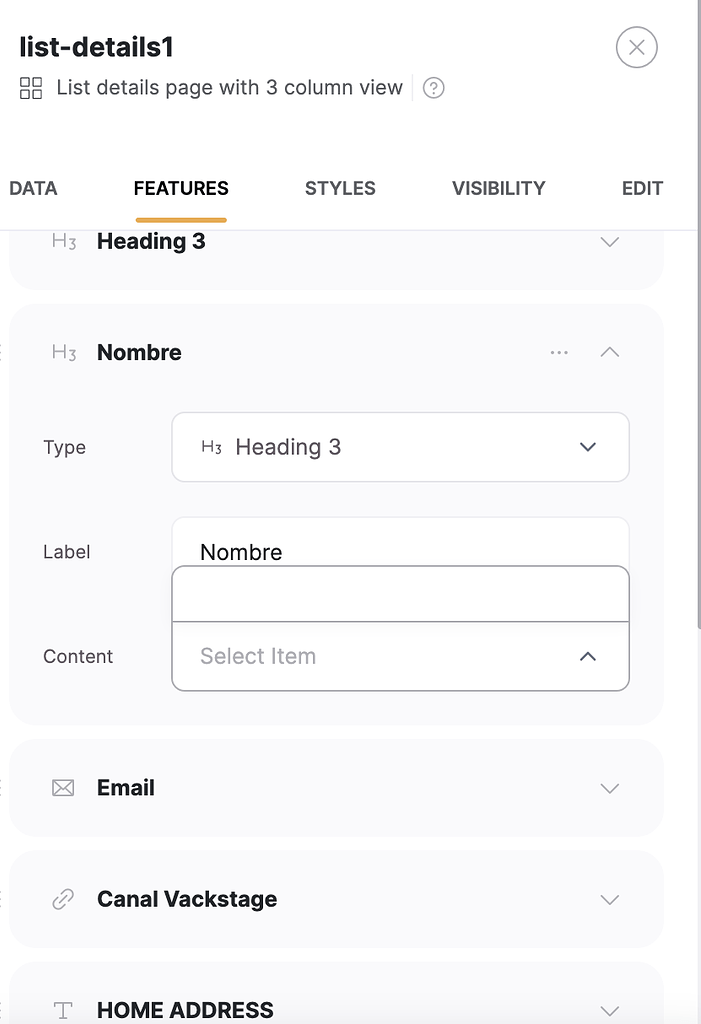Open the more options menu for Nombre
This screenshot has width=701, height=1024.
click(x=558, y=352)
